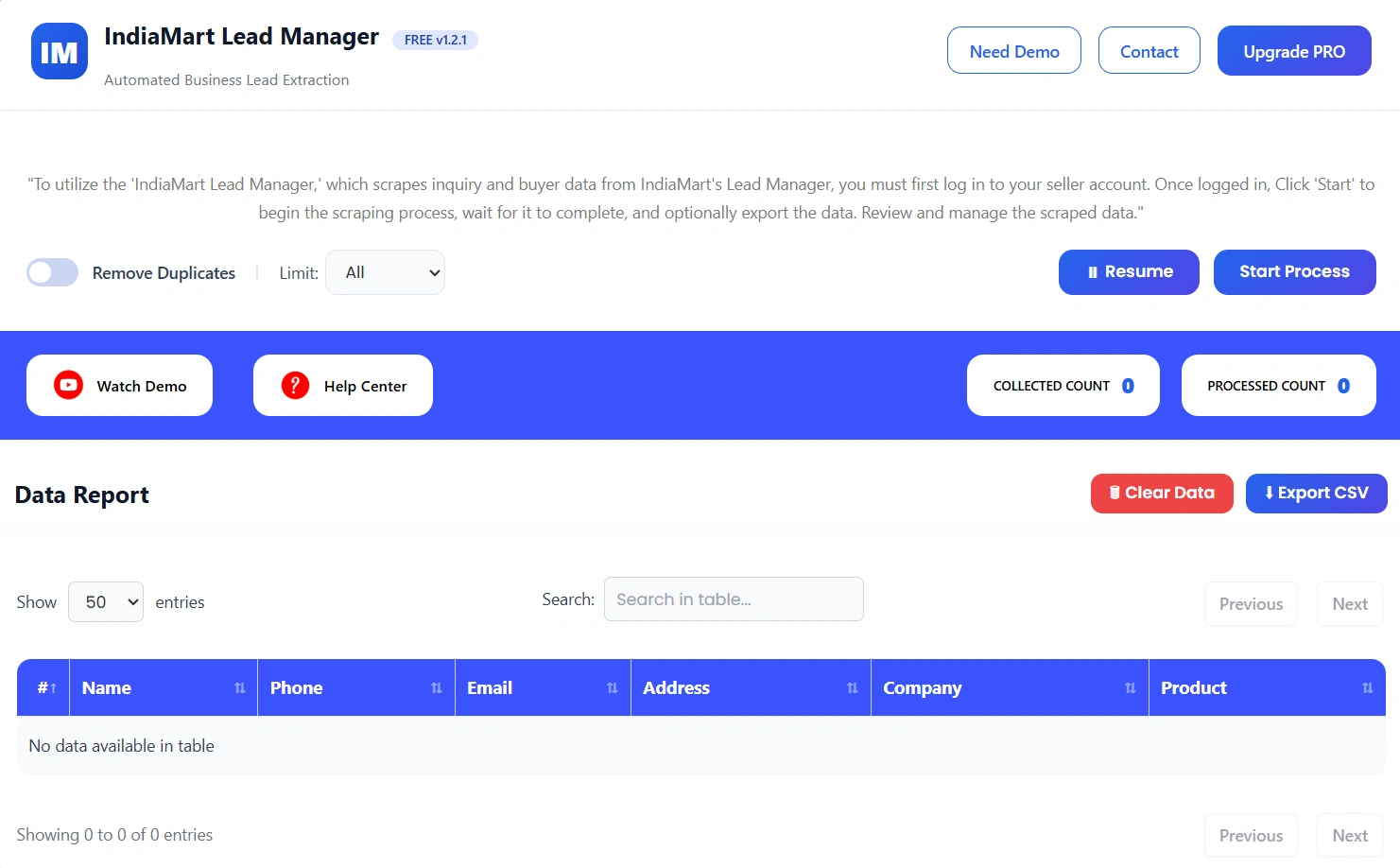Click the IM app logo icon
The width and height of the screenshot is (1400, 868).
(x=60, y=51)
